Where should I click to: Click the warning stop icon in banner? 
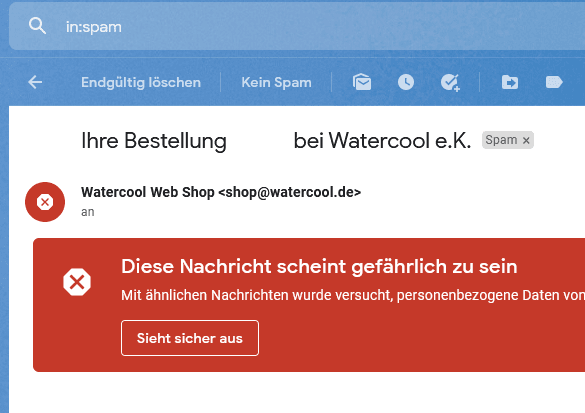[x=77, y=282]
